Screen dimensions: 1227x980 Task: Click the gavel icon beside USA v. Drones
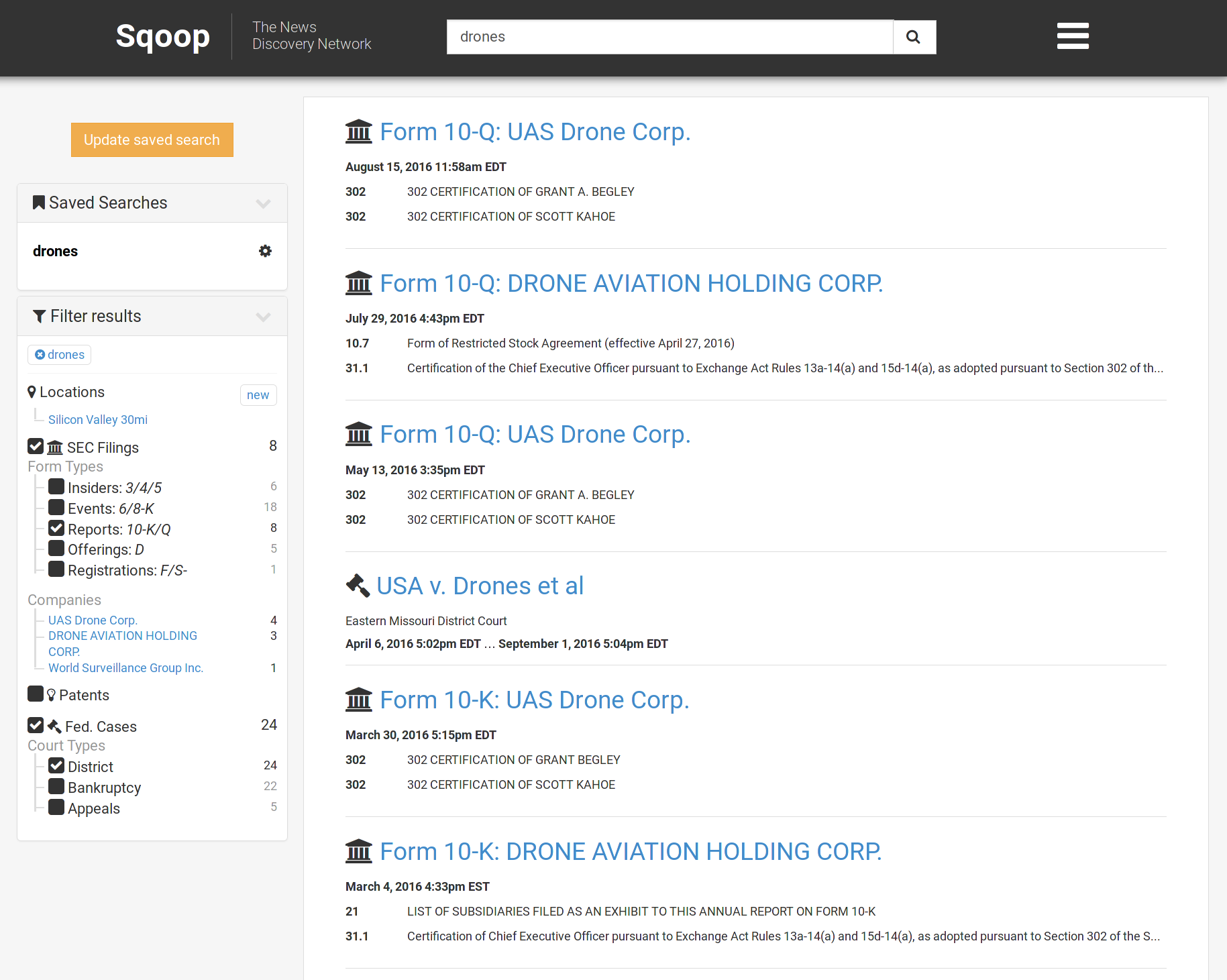coord(358,586)
